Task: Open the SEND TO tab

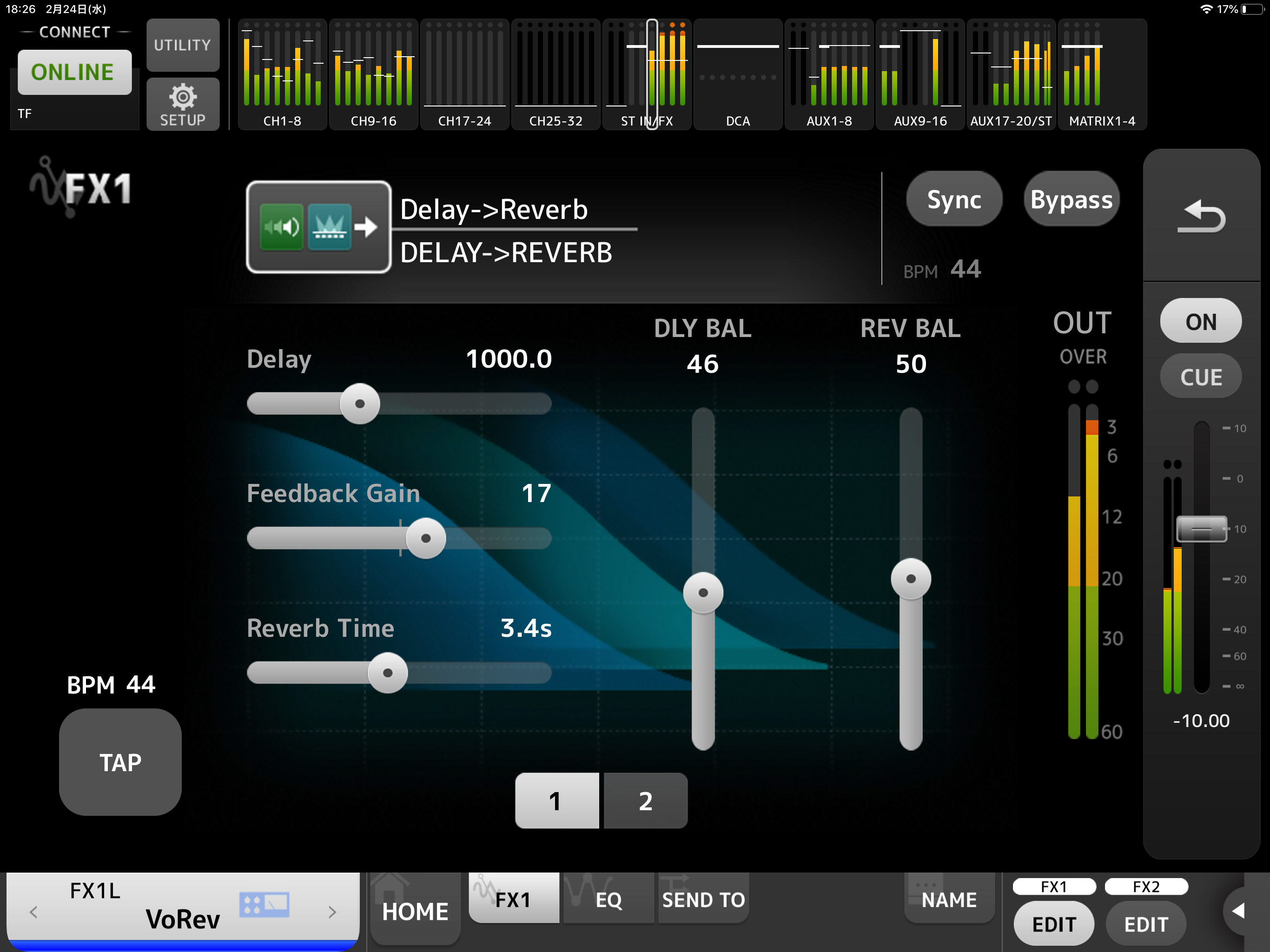Action: tap(703, 899)
